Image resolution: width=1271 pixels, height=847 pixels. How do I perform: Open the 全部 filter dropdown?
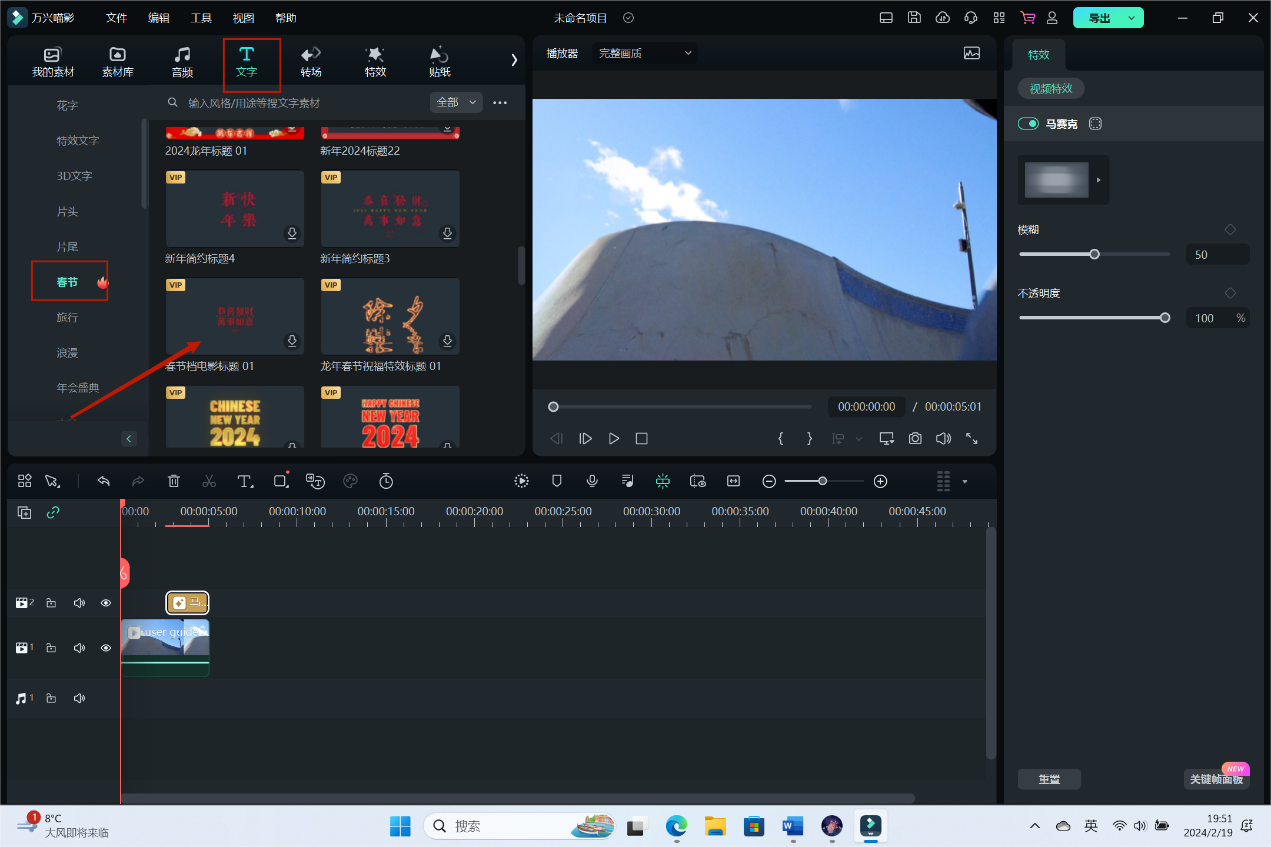click(456, 102)
